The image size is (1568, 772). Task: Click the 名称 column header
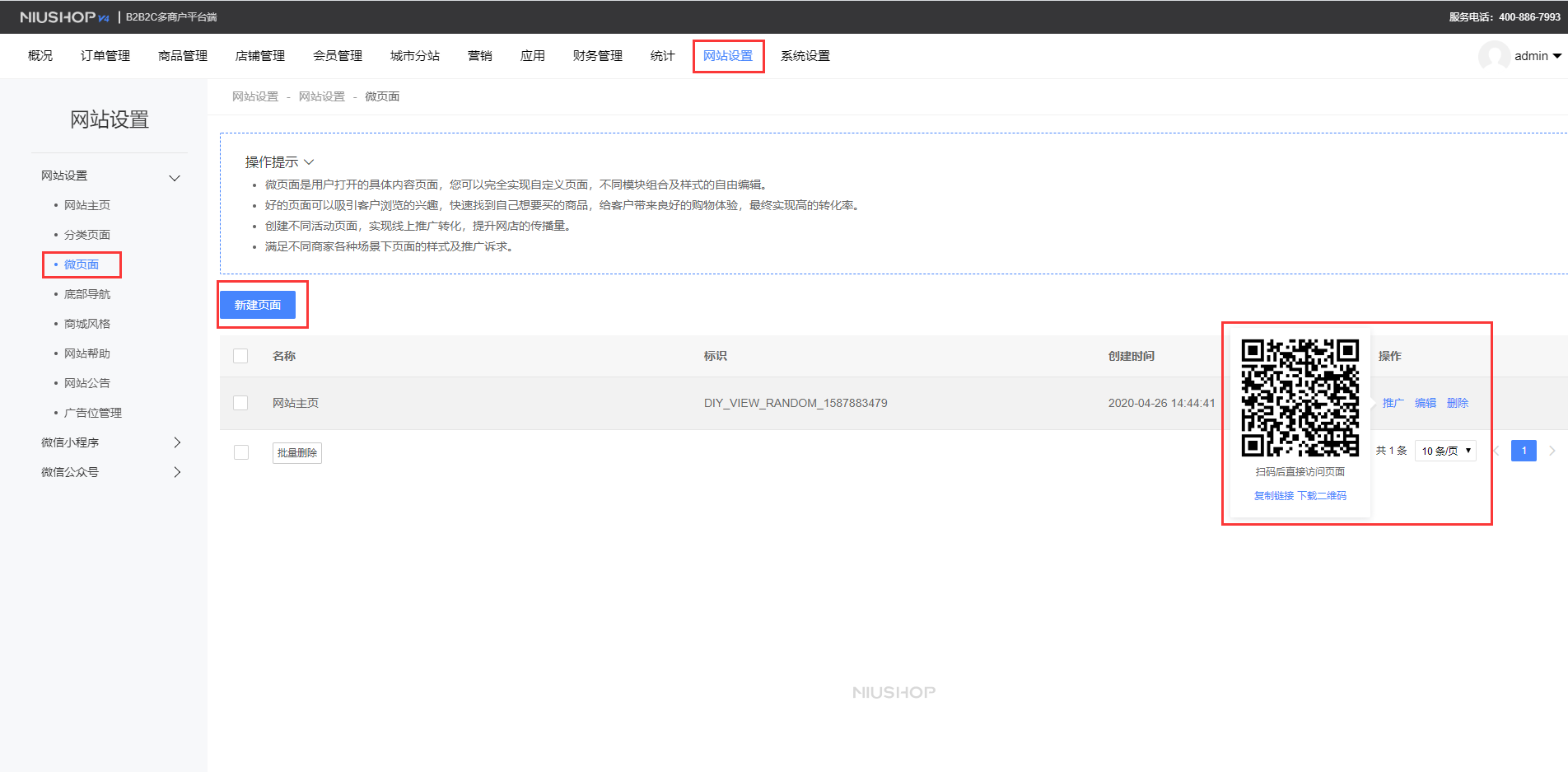pyautogui.click(x=284, y=356)
